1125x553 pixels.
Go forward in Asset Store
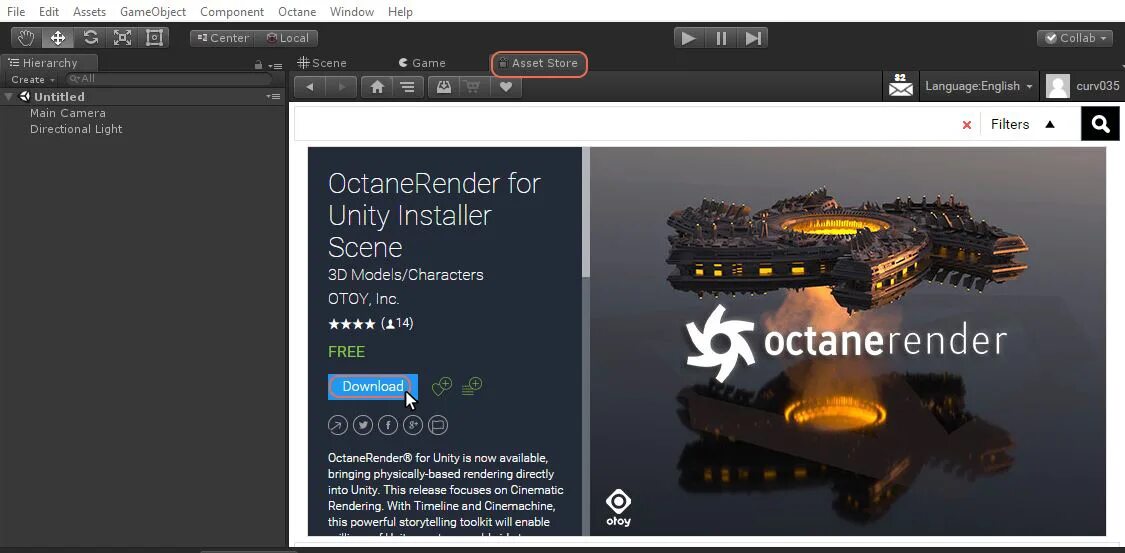coord(342,87)
